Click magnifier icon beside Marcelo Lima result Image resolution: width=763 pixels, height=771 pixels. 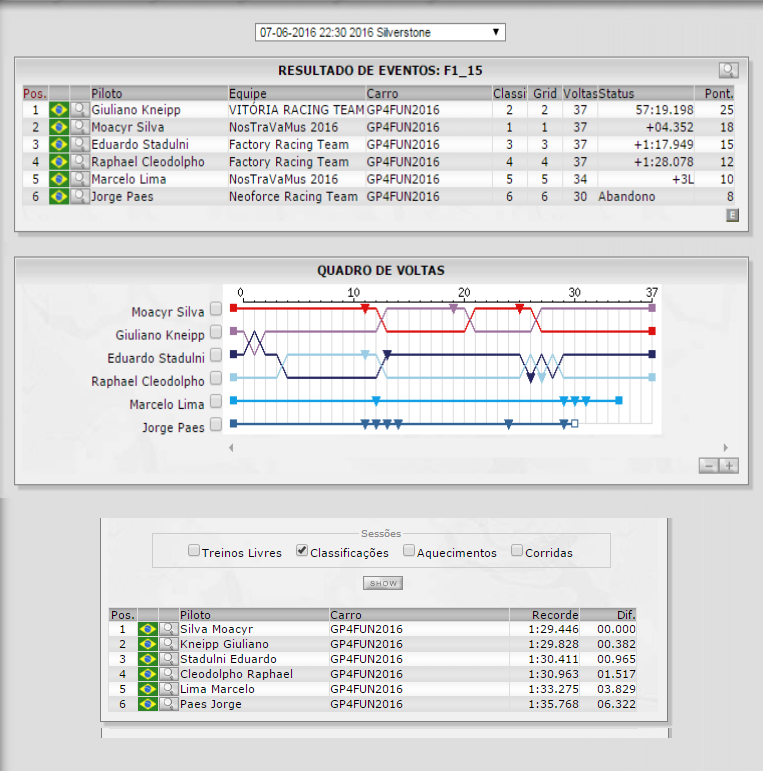pos(79,179)
